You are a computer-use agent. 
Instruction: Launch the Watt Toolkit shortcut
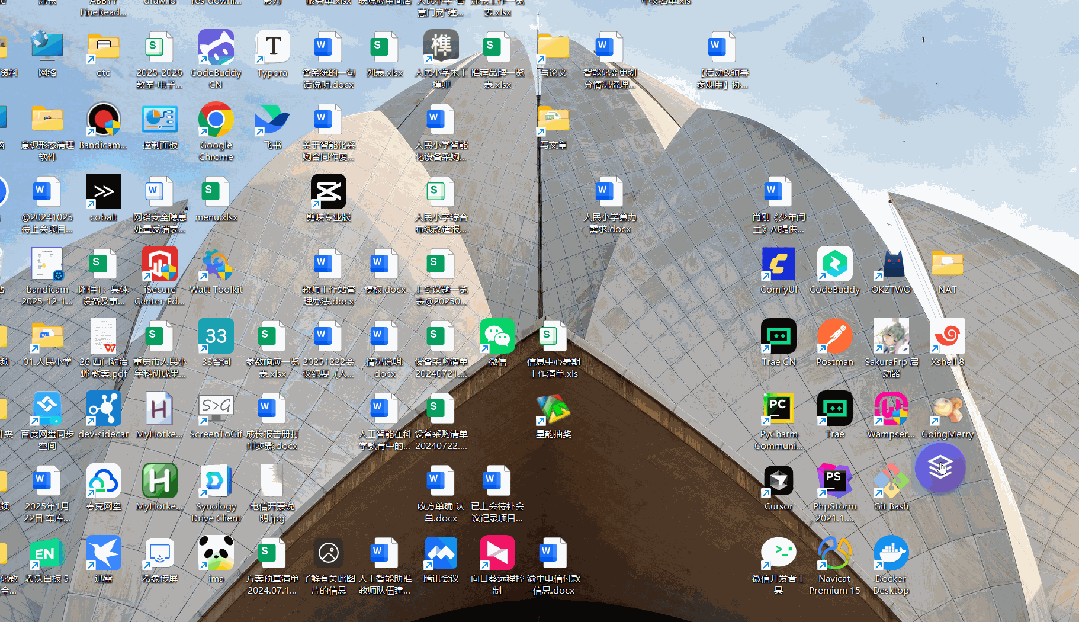(x=215, y=265)
